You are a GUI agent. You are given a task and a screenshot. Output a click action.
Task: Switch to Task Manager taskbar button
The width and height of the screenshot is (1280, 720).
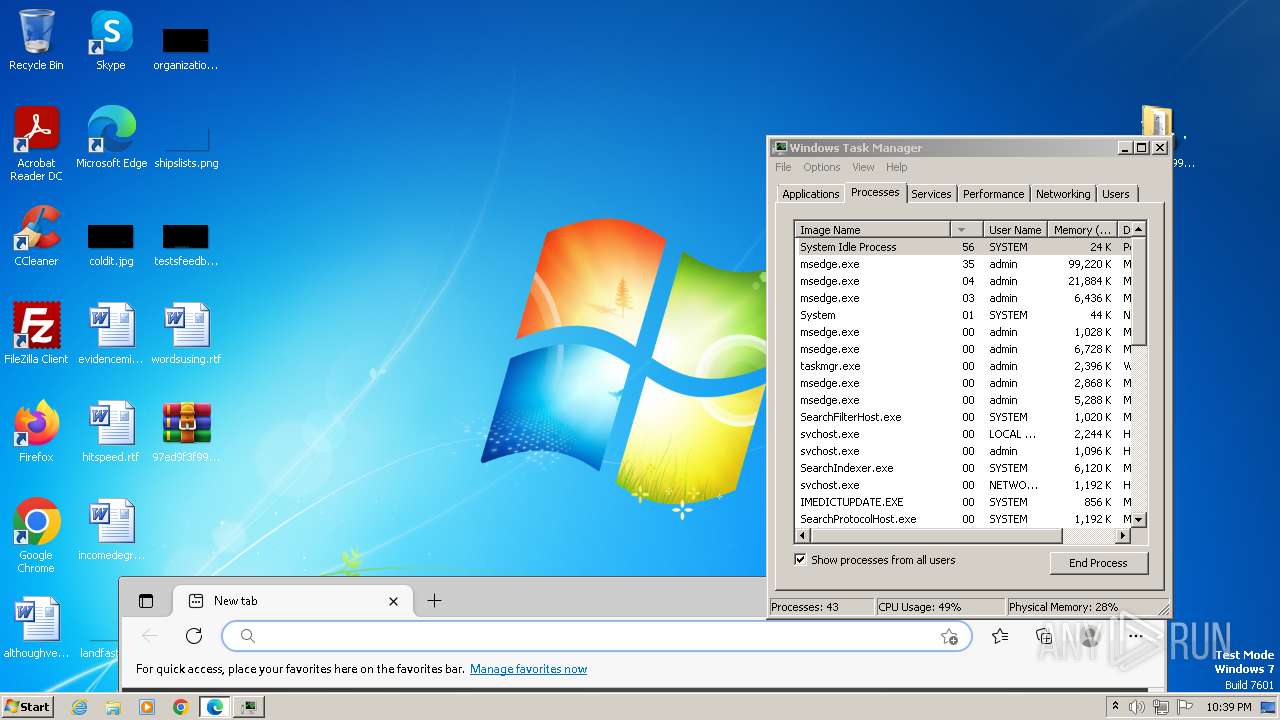tap(249, 707)
